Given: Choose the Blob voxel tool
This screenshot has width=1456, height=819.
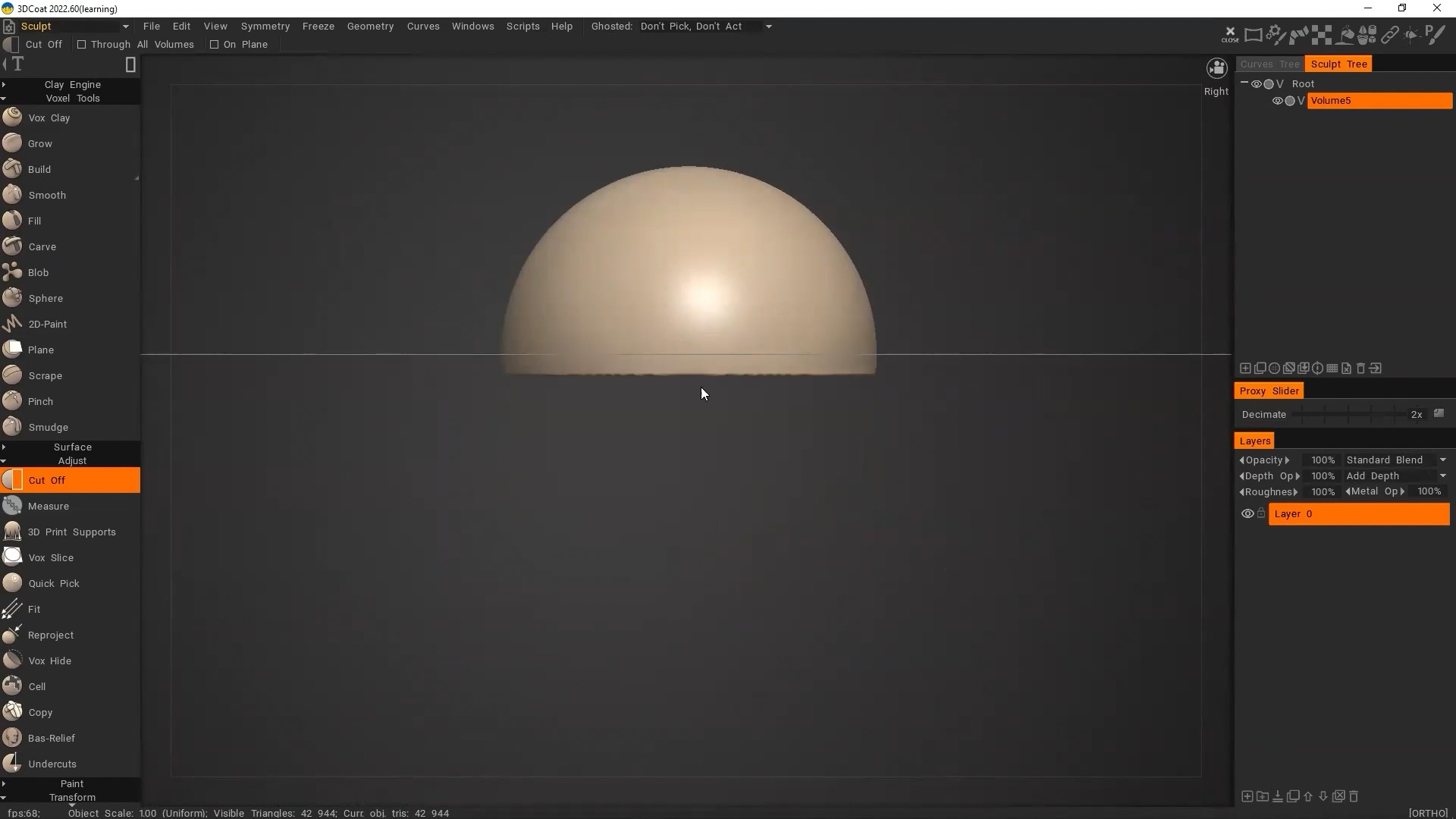Looking at the screenshot, I should [x=38, y=273].
